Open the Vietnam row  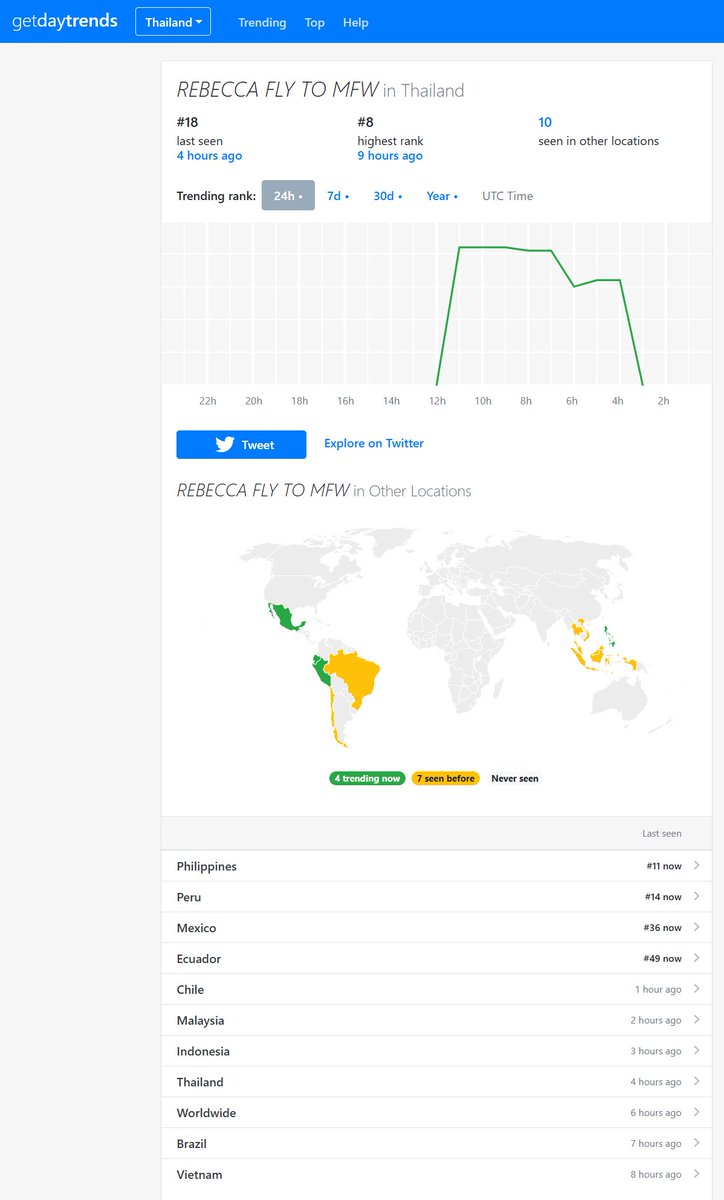pos(436,1175)
